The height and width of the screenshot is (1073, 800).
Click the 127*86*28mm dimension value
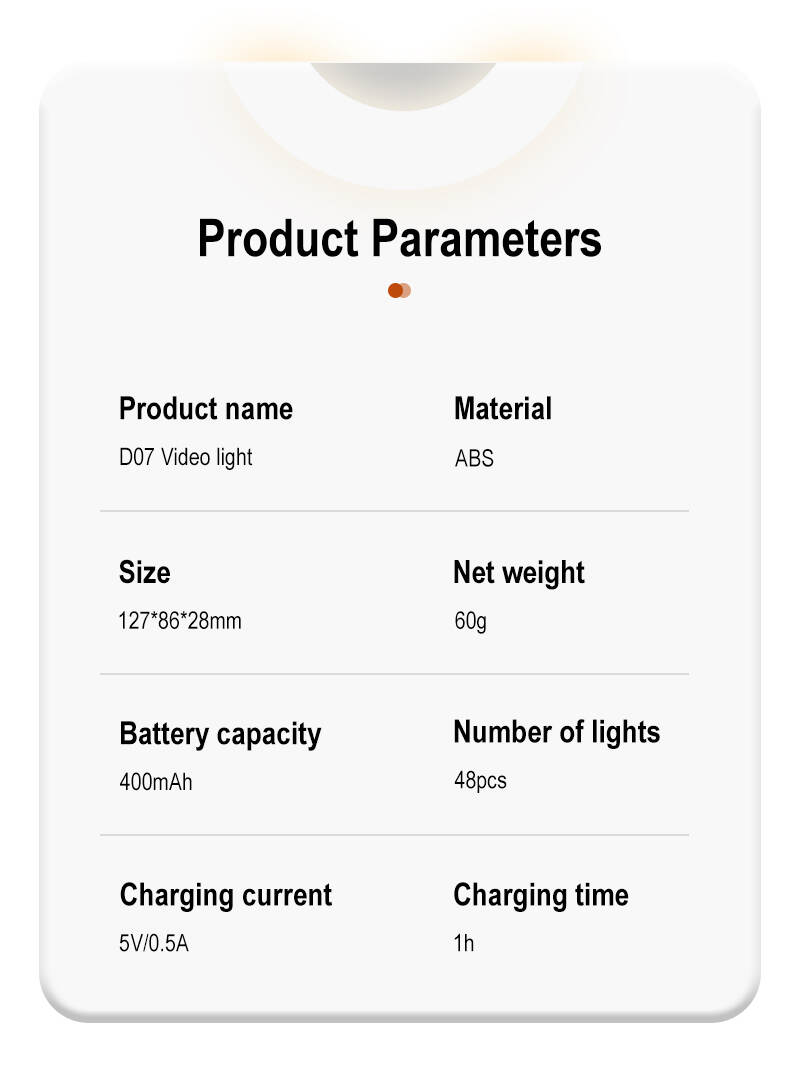180,621
